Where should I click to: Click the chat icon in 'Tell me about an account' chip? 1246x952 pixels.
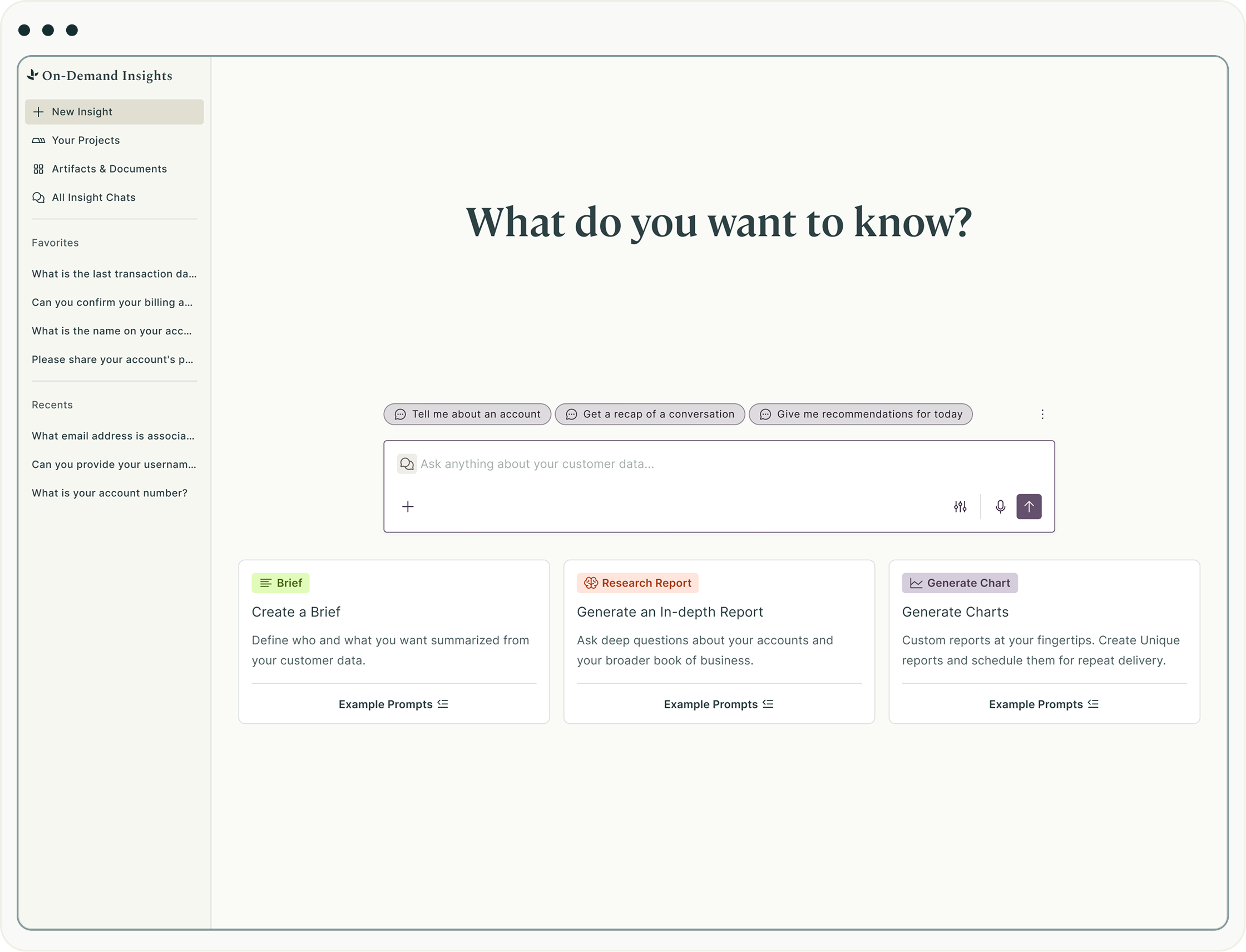[400, 415]
